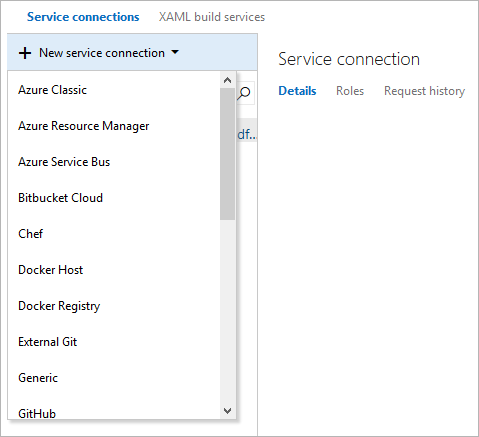This screenshot has width=479, height=437.
Task: Open the Request history tab
Action: pos(424,91)
